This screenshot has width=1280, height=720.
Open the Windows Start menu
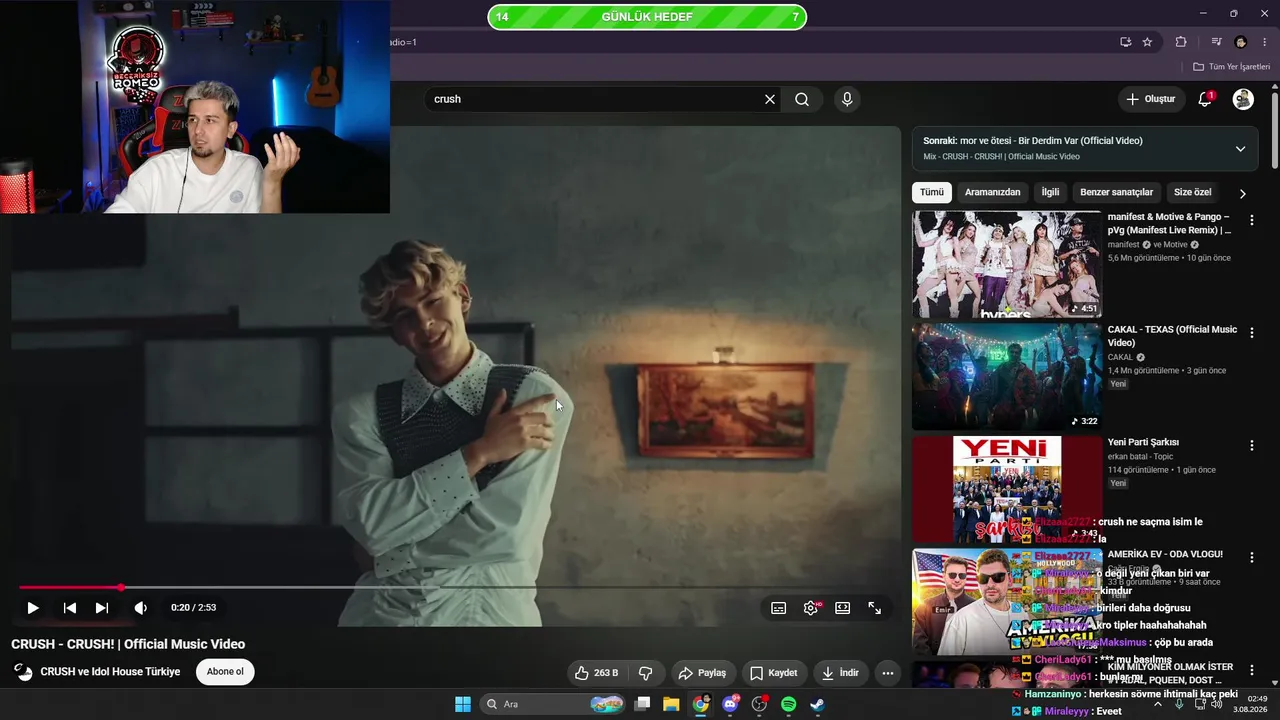[x=463, y=704]
